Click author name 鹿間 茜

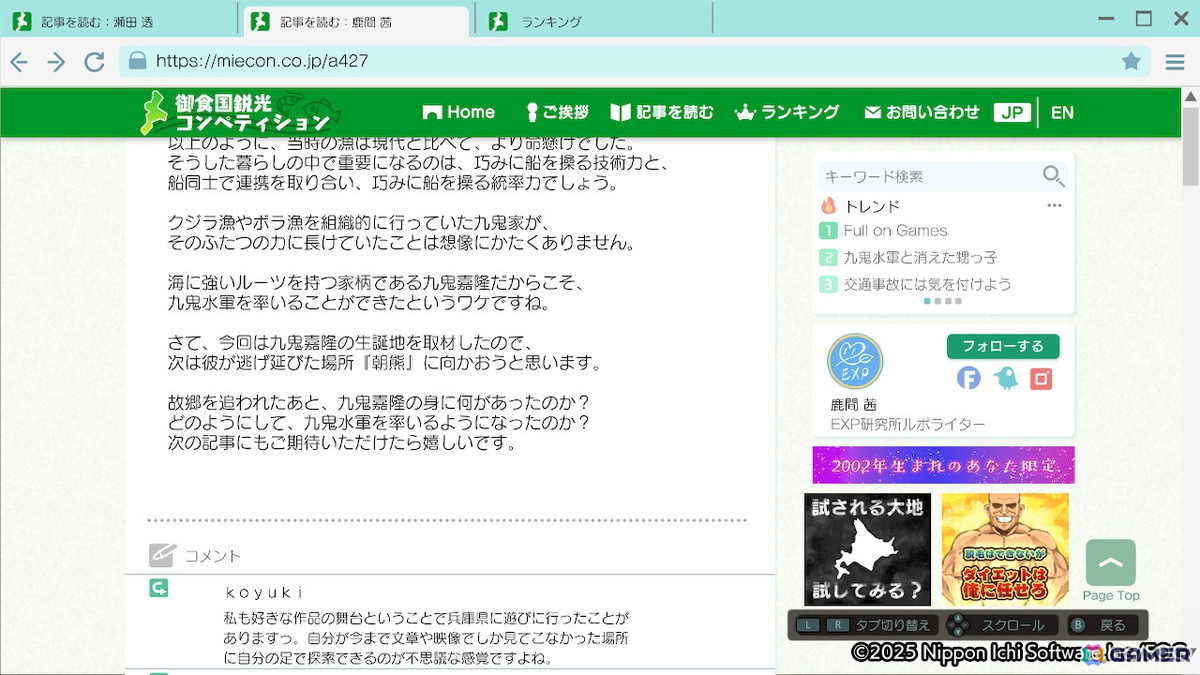pos(853,405)
